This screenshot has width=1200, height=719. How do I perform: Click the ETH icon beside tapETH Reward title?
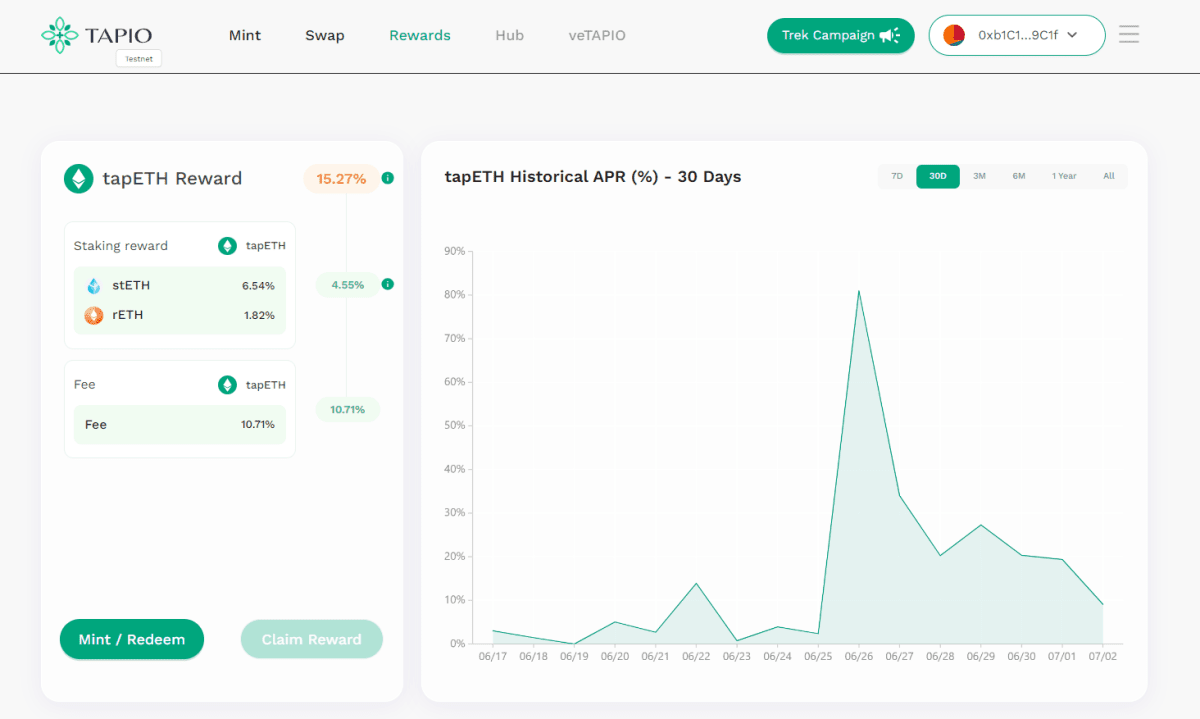(x=79, y=178)
